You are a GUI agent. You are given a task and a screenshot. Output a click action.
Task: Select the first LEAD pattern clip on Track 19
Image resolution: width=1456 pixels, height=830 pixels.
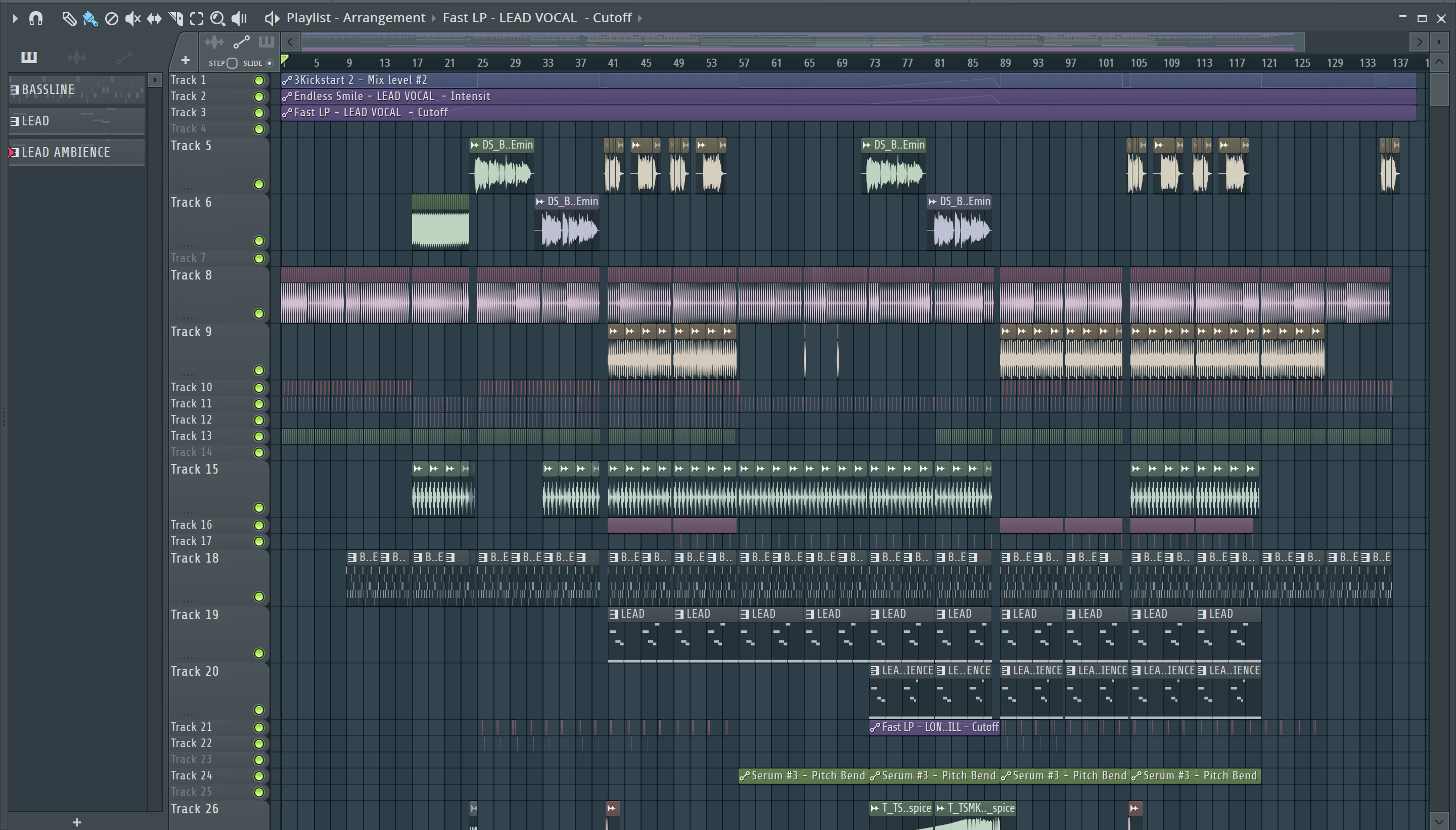click(640, 634)
